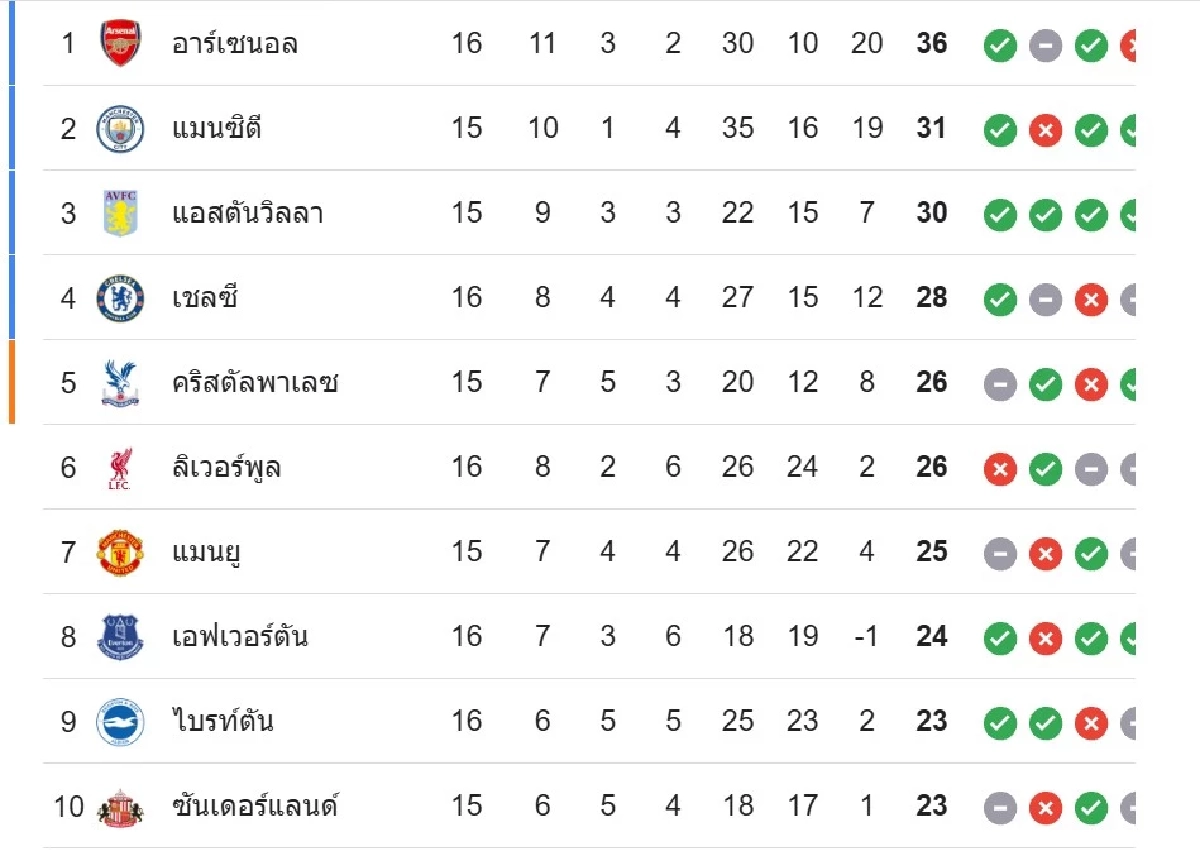Click the Liverpool club crest

[120, 468]
